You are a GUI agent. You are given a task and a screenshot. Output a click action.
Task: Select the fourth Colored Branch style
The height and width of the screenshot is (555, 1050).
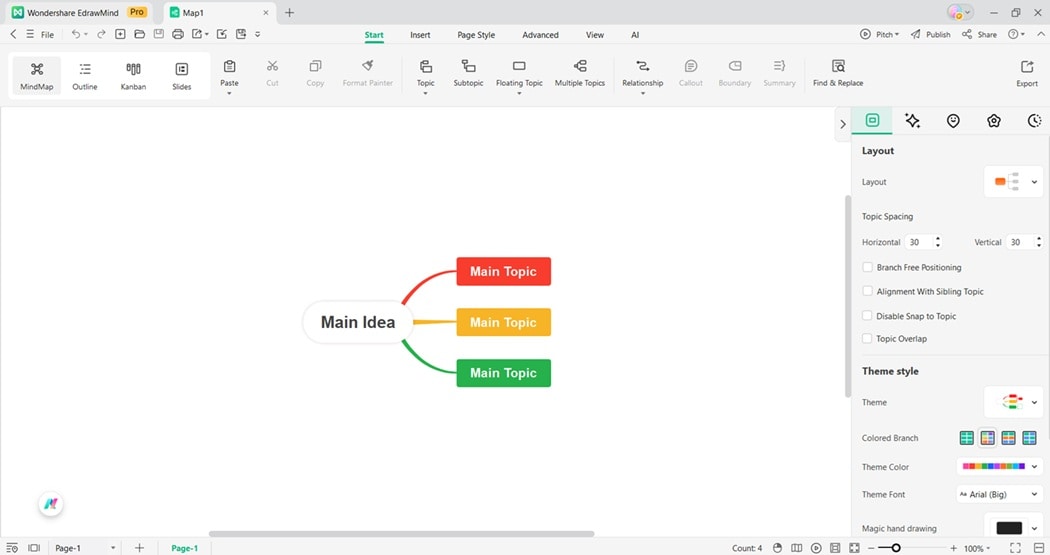1029,438
